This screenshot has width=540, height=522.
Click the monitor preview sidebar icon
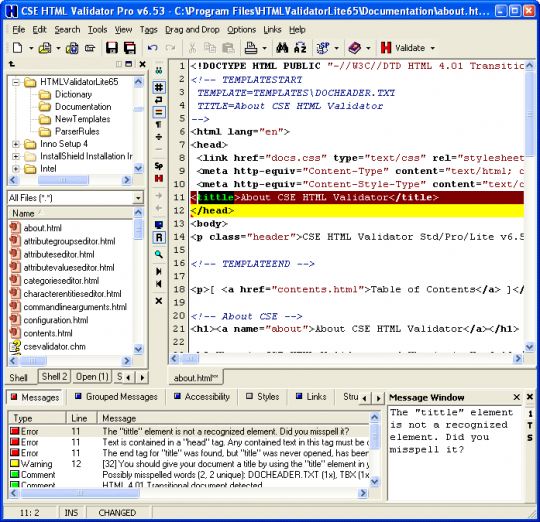[x=159, y=225]
